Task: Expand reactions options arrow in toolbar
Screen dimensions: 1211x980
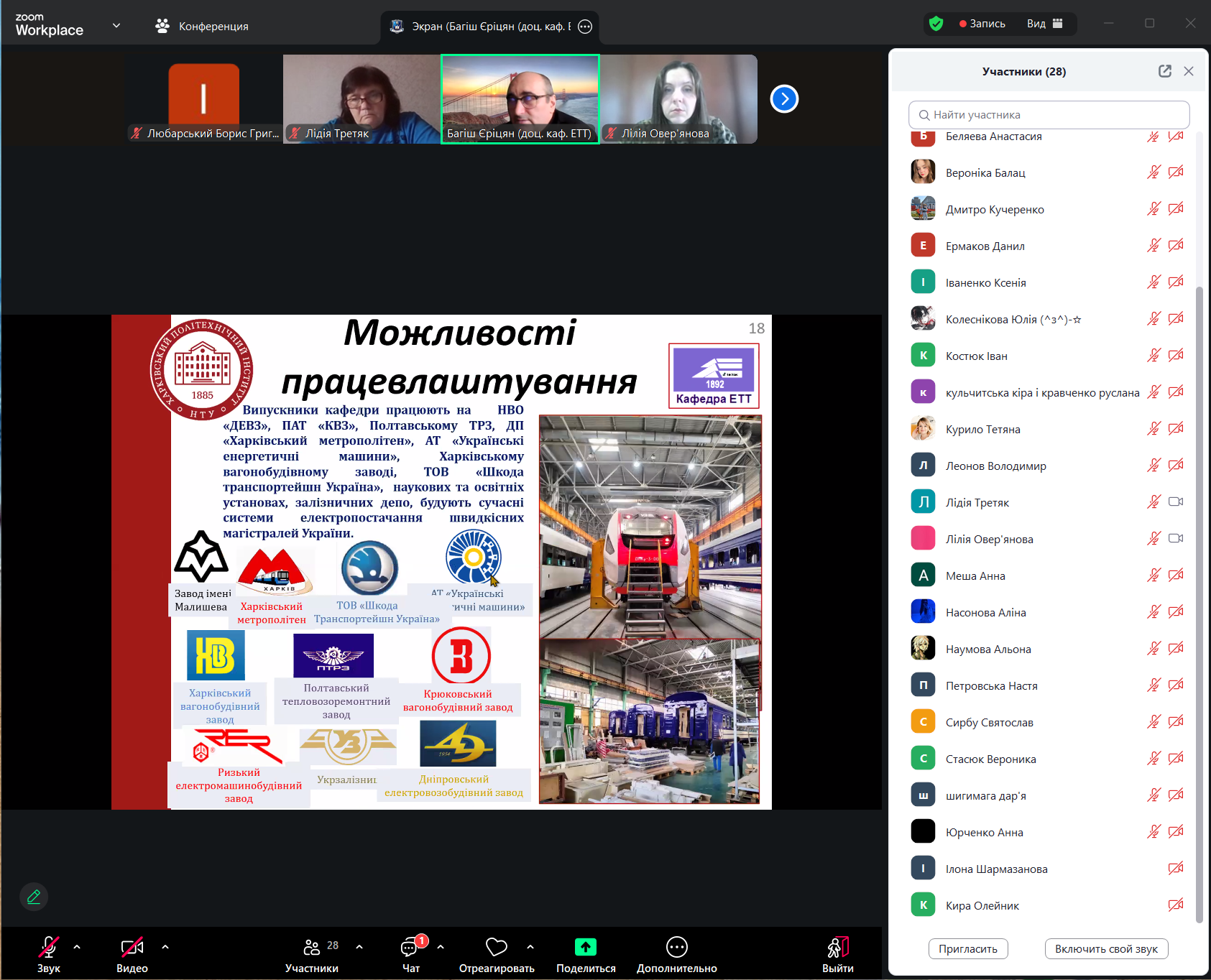Action: (x=530, y=947)
